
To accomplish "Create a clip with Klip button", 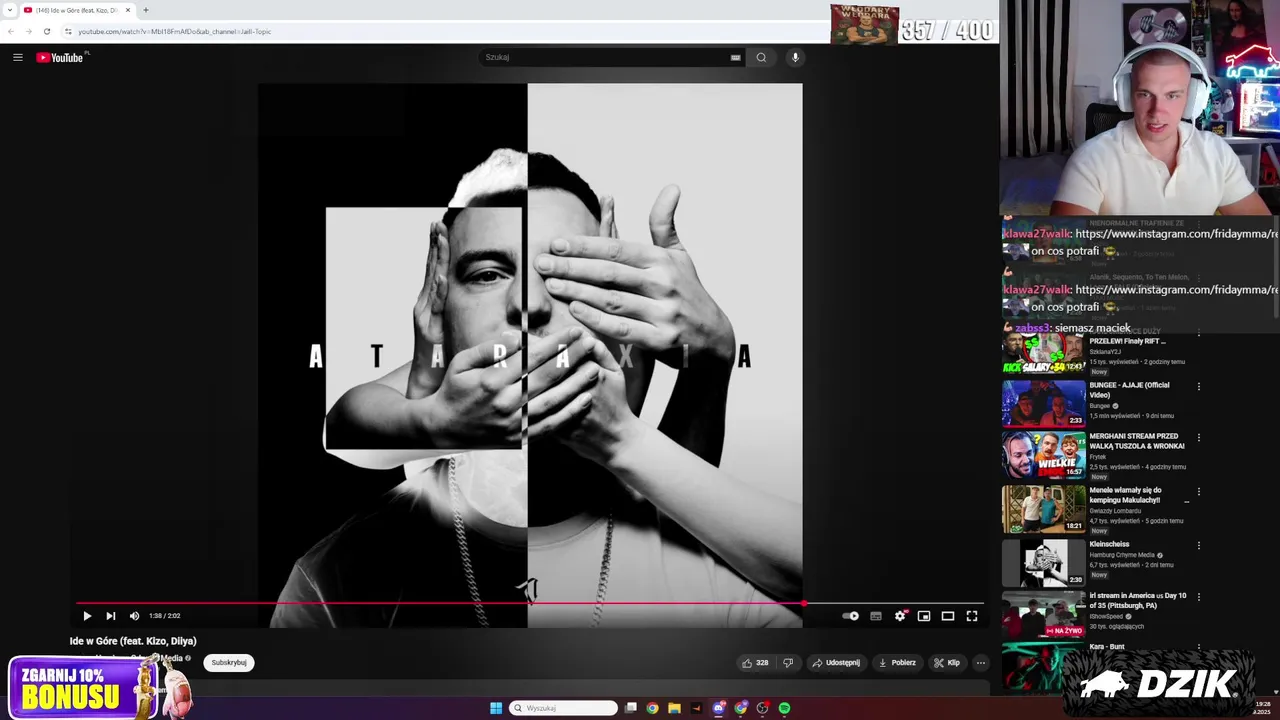I will click(947, 662).
